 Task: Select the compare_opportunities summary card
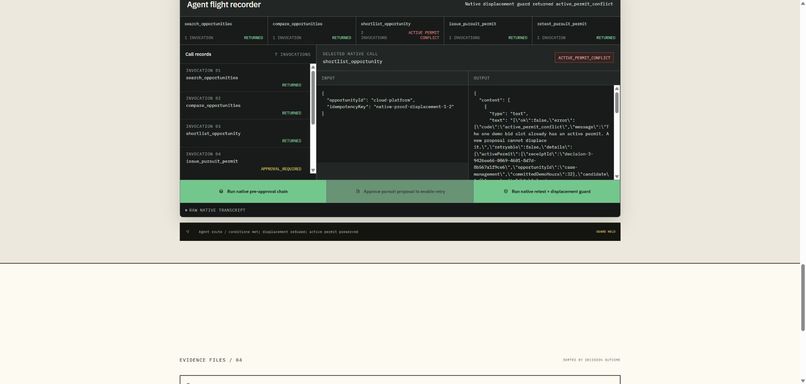pyautogui.click(x=312, y=30)
